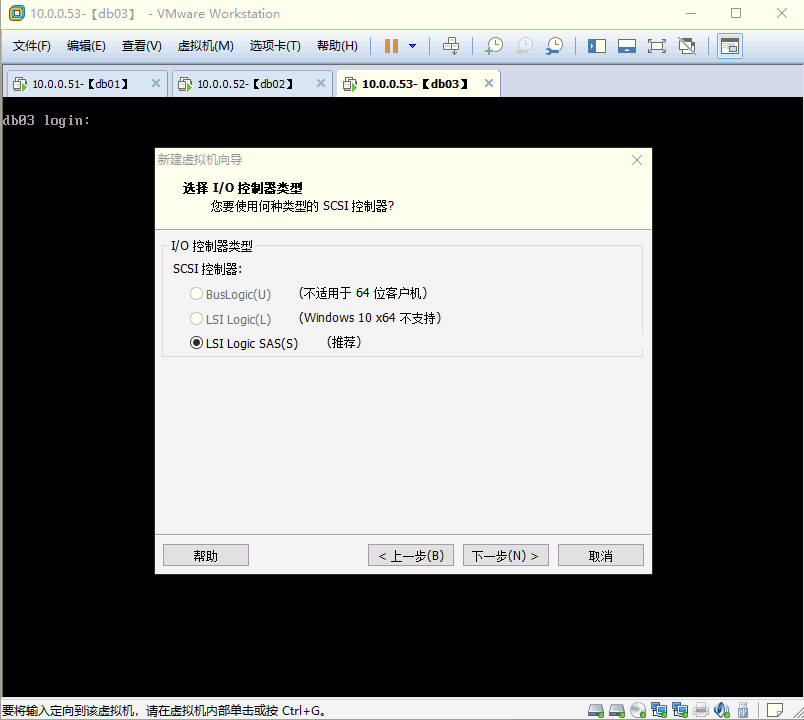
Task: Enter full screen mode icon
Action: (657, 46)
